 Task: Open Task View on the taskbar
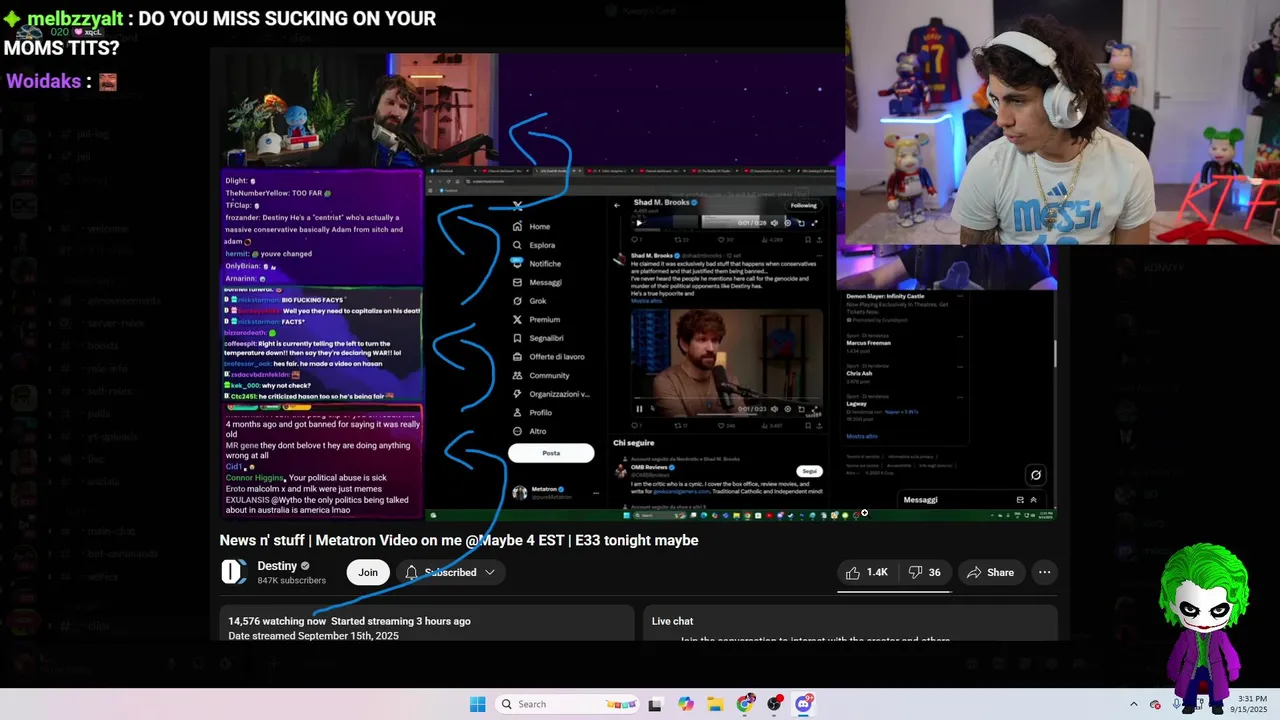pyautogui.click(x=655, y=704)
